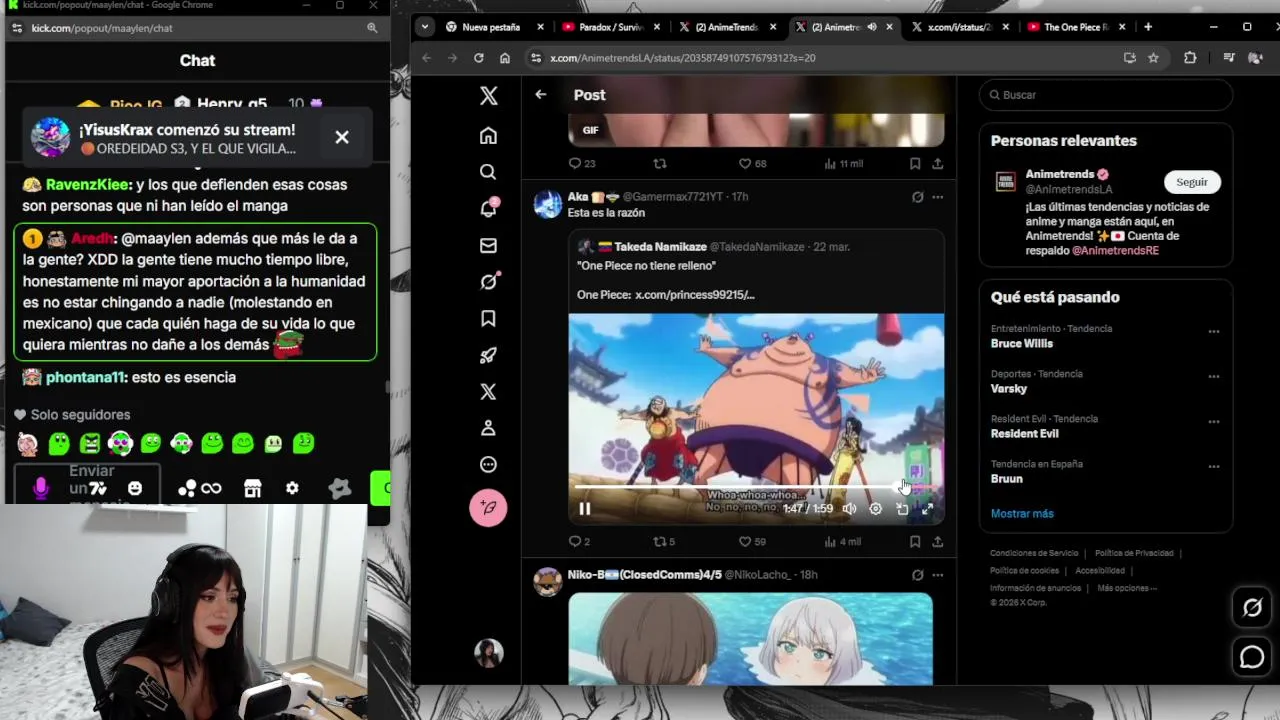The image size is (1280, 720).
Task: Open a new Chrome tab
Action: pyautogui.click(x=1148, y=27)
